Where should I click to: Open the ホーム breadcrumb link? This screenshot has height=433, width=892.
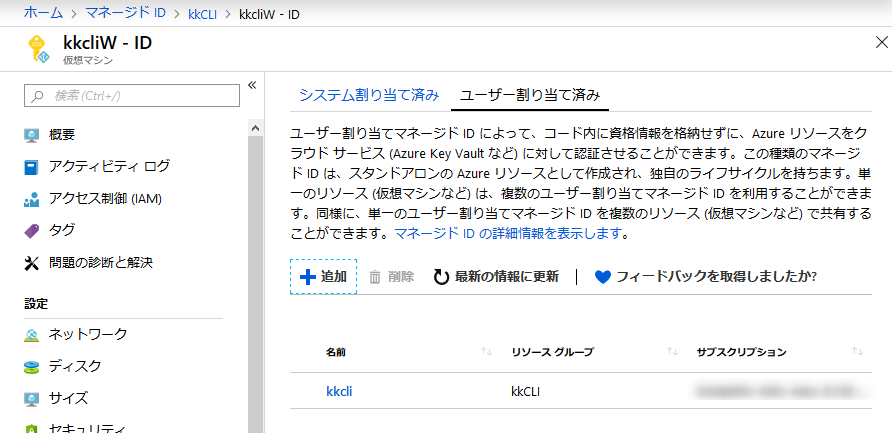point(42,13)
